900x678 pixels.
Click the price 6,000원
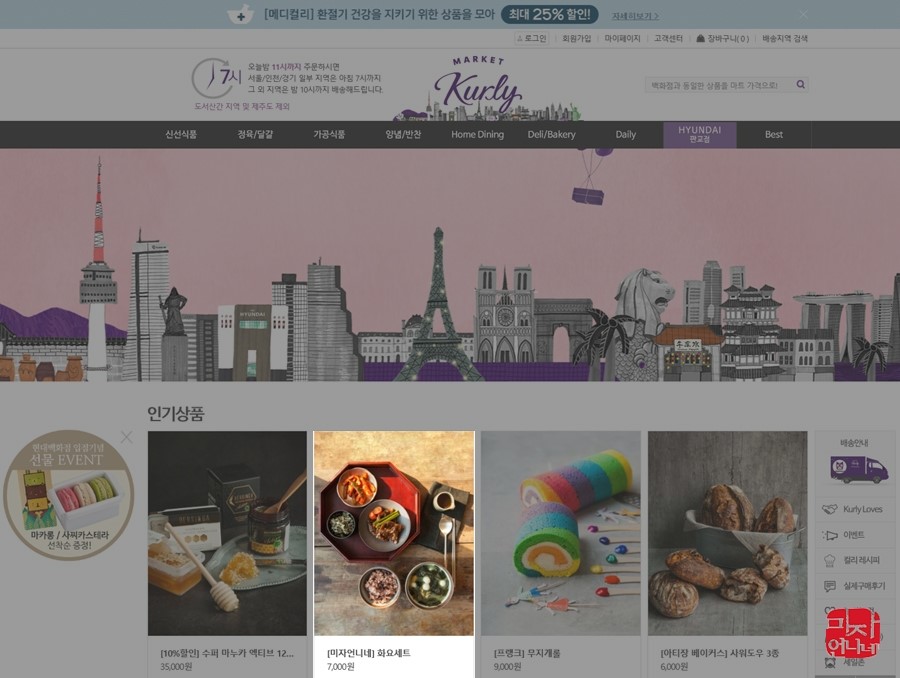[674, 667]
